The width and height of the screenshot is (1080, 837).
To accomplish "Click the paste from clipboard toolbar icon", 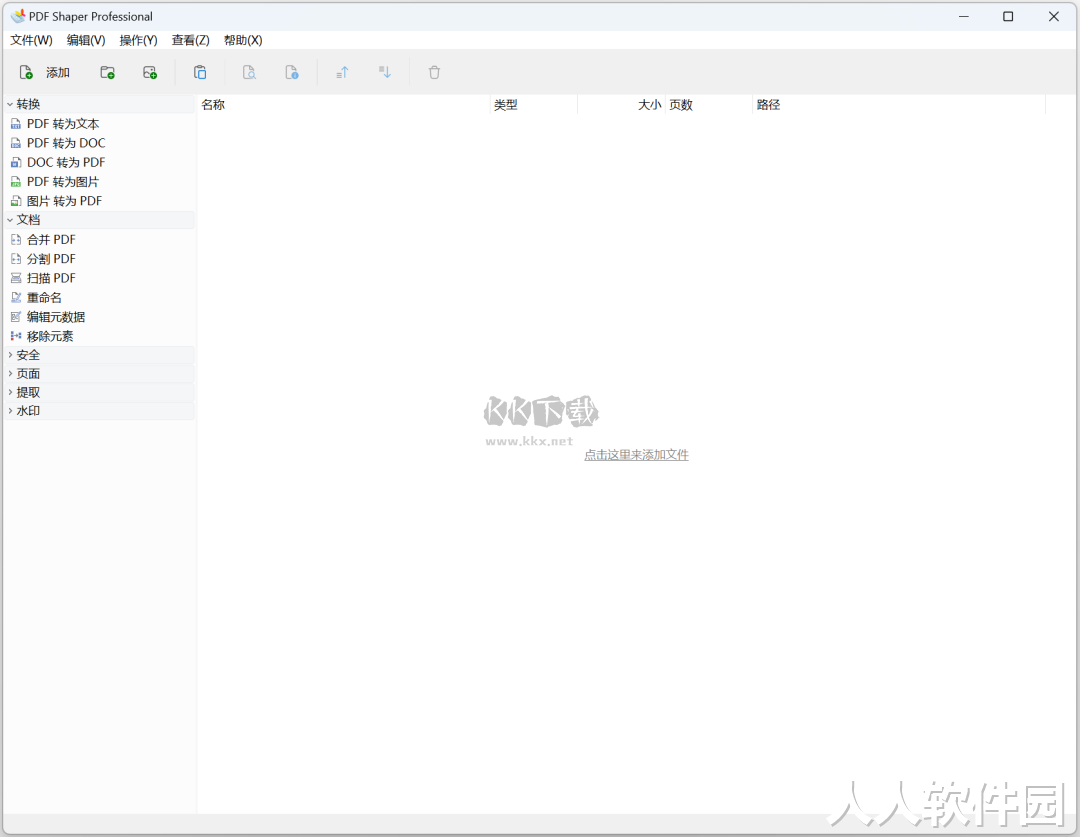I will [x=200, y=72].
